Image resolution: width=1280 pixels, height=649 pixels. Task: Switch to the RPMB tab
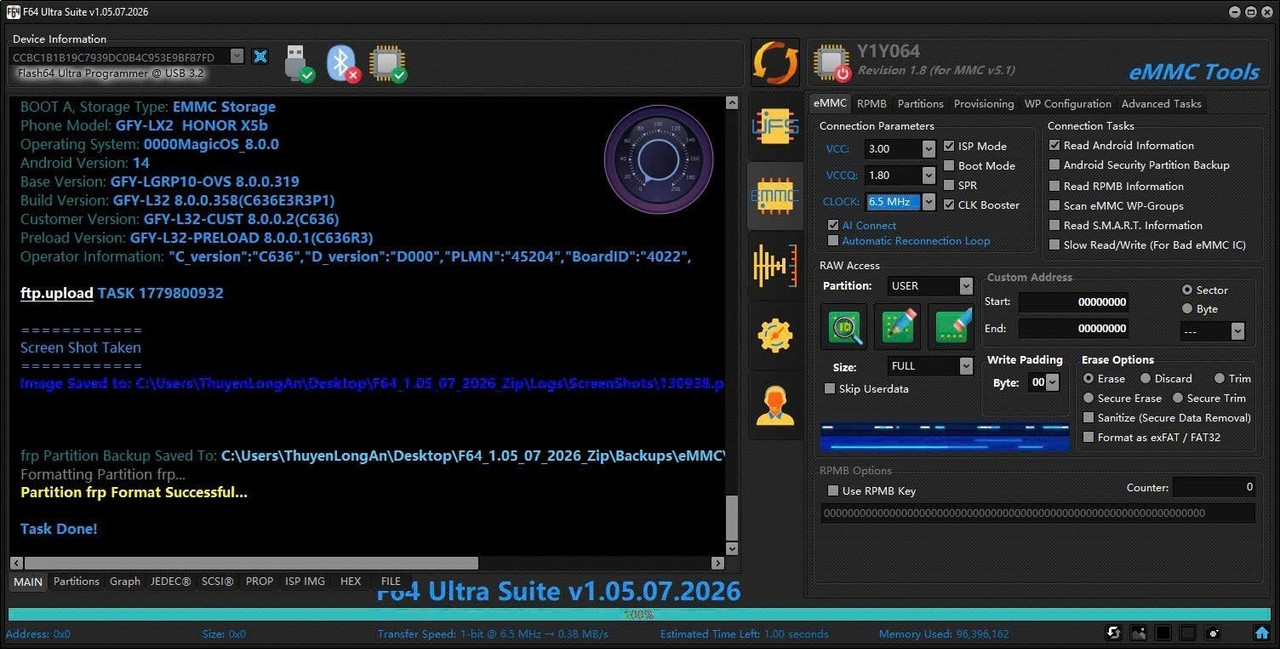point(871,104)
